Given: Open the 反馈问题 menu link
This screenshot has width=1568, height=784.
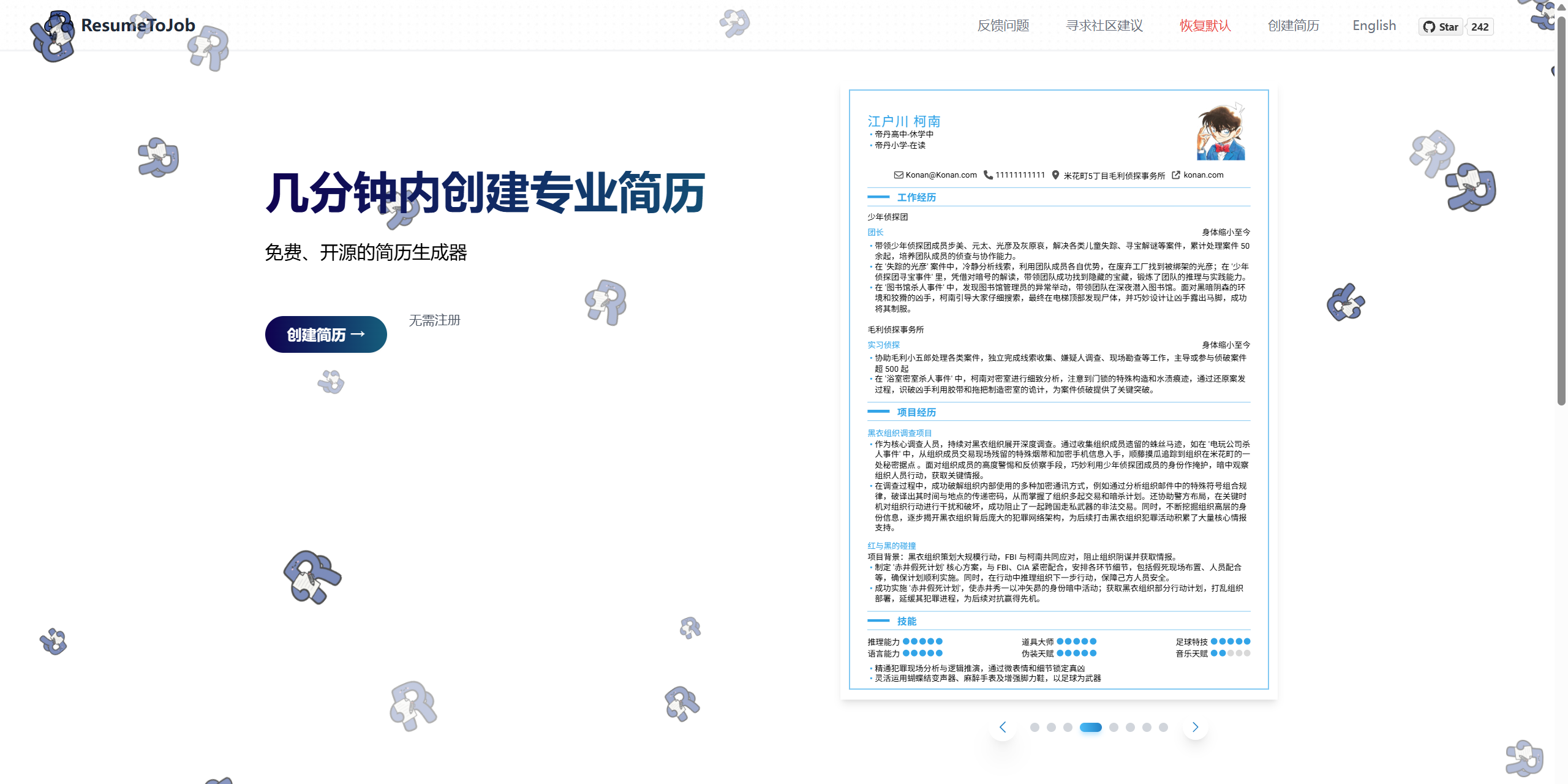Looking at the screenshot, I should pyautogui.click(x=1003, y=26).
